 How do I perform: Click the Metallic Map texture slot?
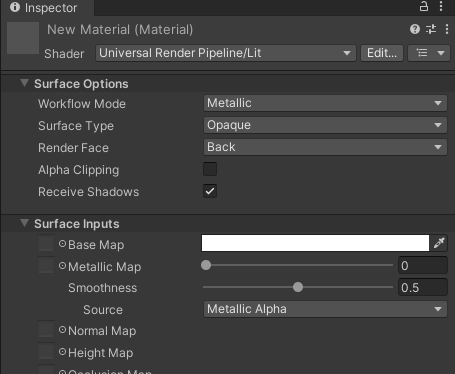click(x=46, y=265)
